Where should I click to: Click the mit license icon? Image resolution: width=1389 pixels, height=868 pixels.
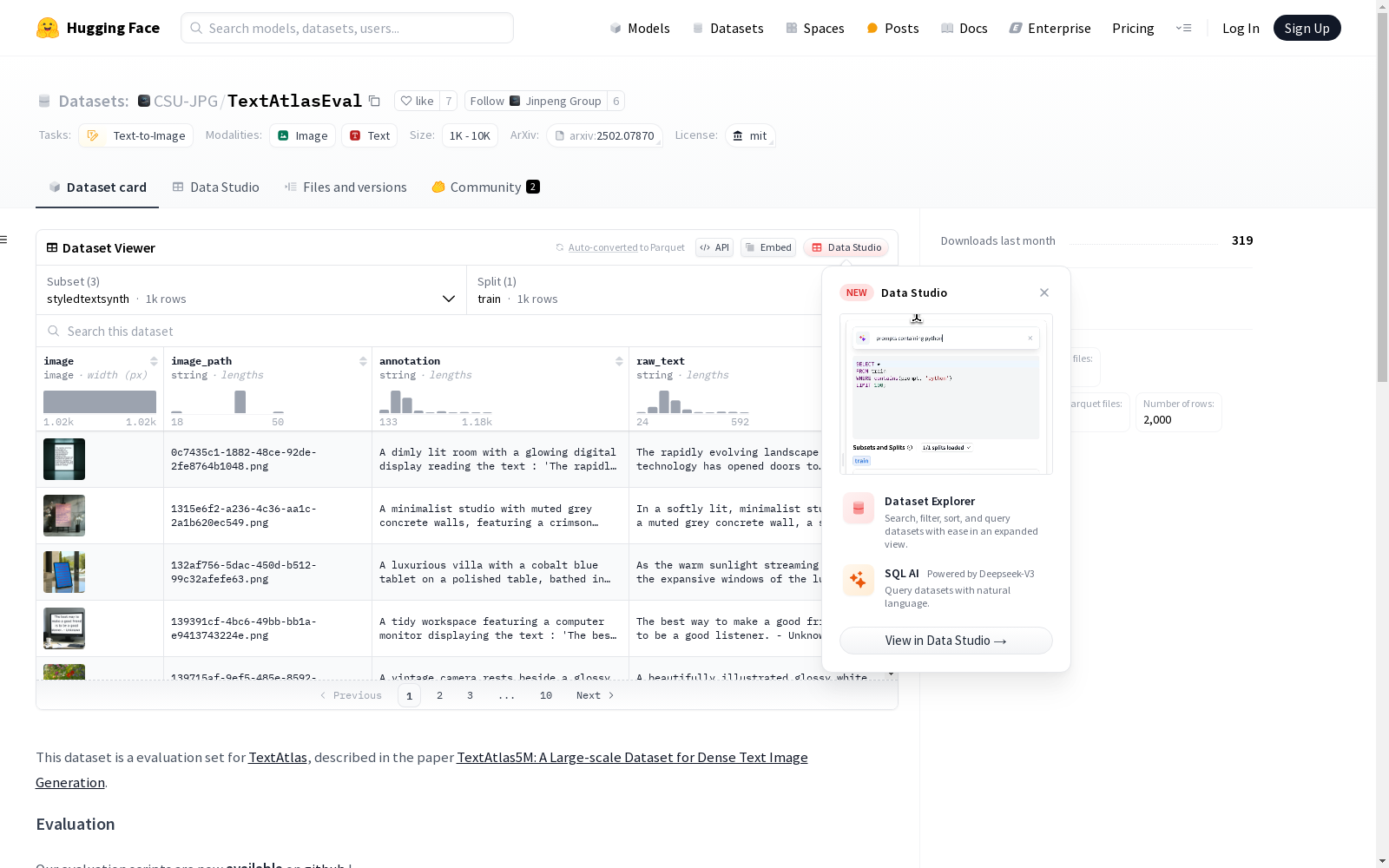click(738, 135)
